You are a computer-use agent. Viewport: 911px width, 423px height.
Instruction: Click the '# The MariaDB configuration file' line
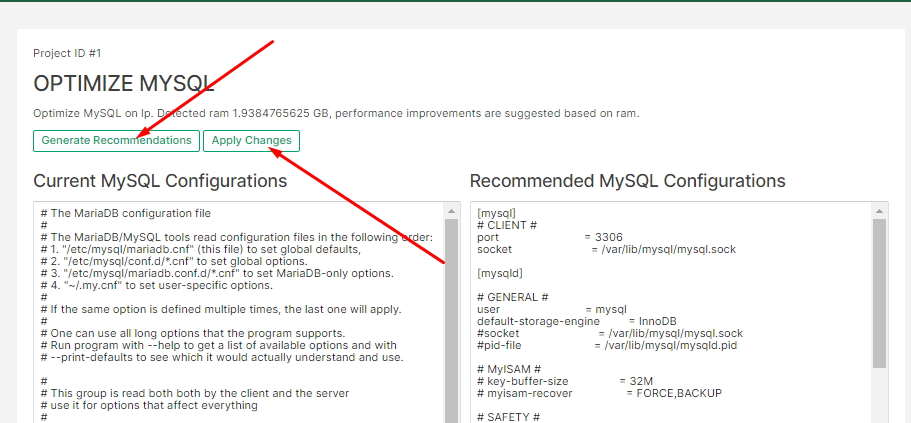[x=125, y=213]
